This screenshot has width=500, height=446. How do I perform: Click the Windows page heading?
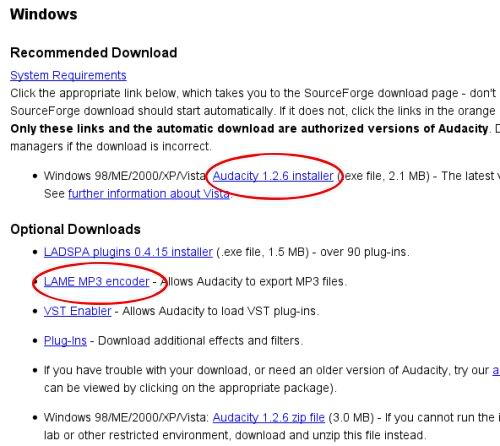coord(44,14)
